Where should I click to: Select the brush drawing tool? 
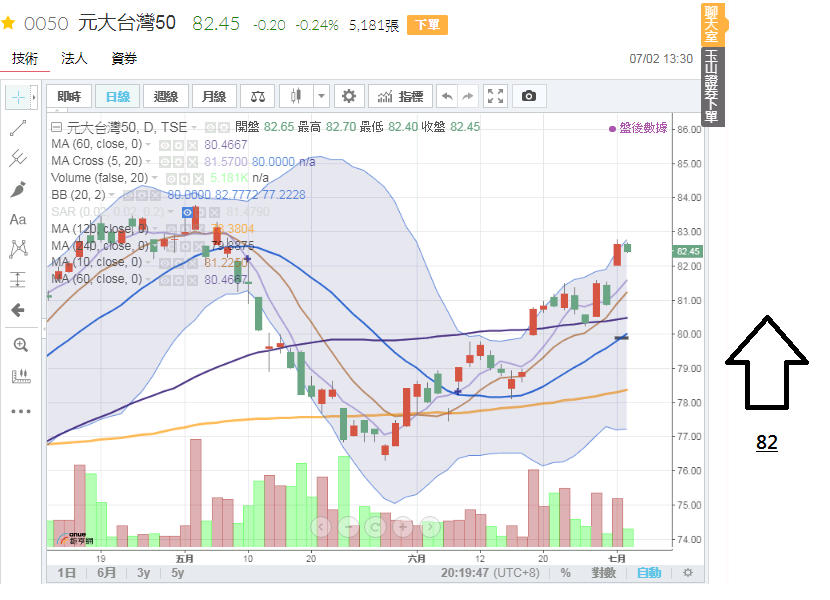(x=18, y=189)
